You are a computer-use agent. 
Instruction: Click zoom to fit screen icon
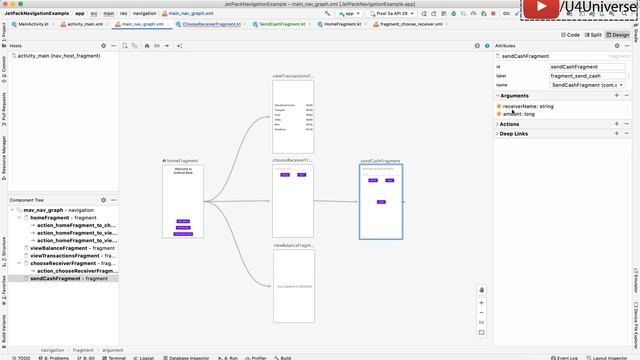[482, 333]
